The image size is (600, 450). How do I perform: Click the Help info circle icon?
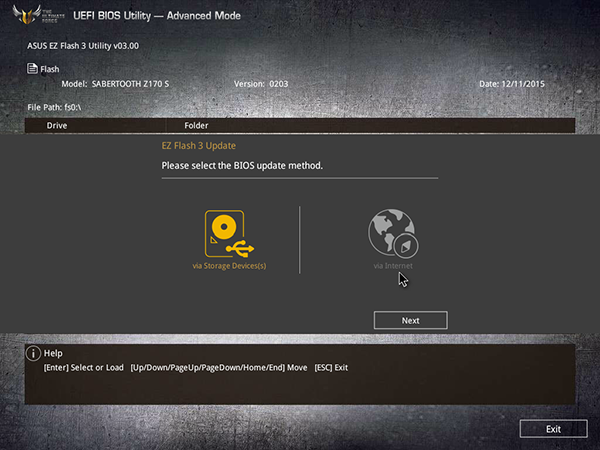(x=33, y=353)
